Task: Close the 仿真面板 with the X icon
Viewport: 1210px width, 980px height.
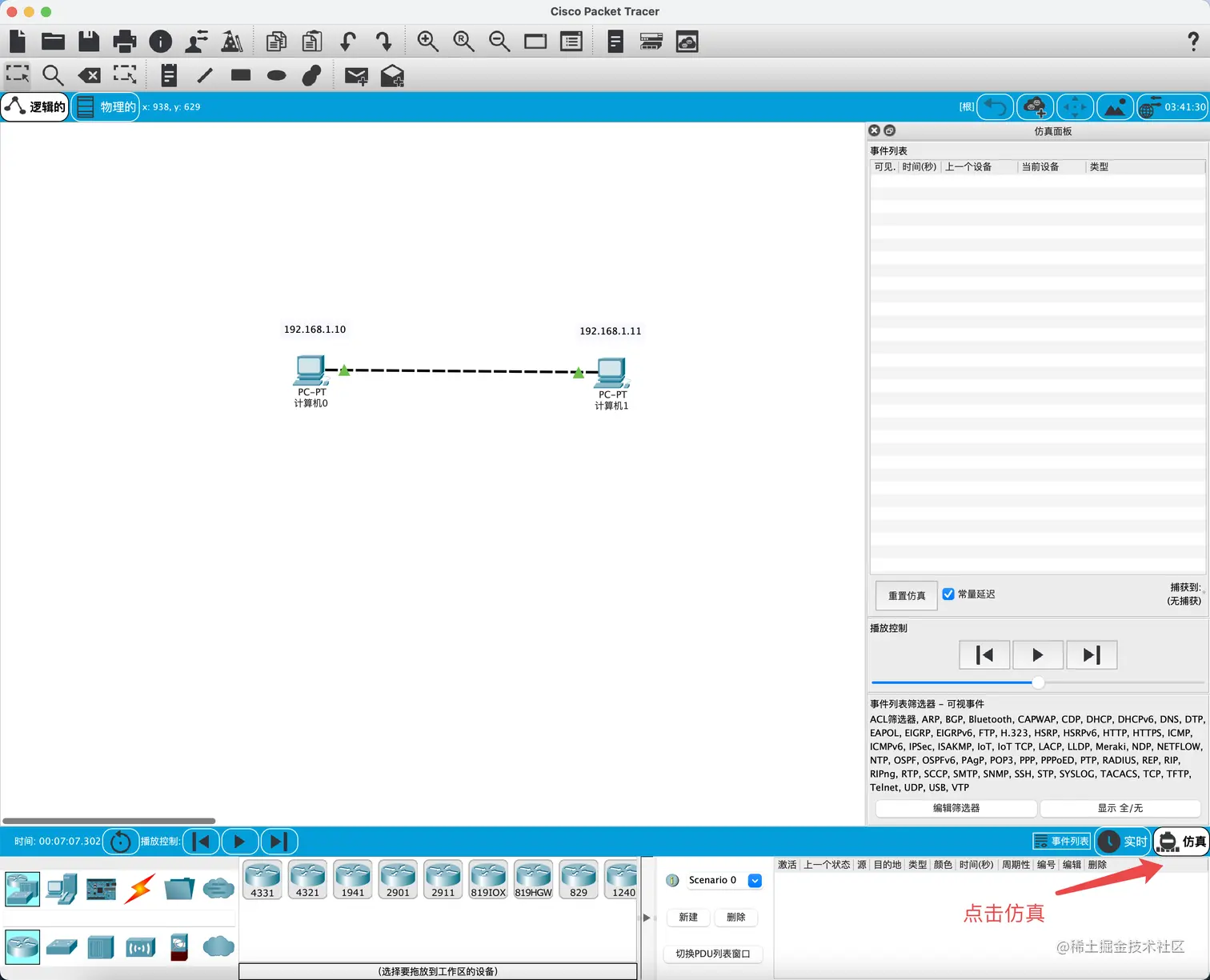Action: pos(875,130)
